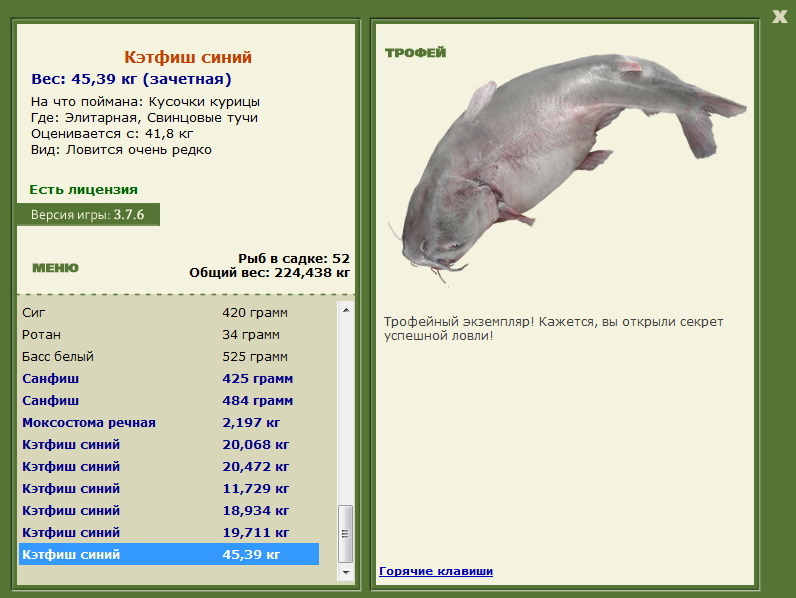
Task: Select the Басс белый 525 грамм row
Action: (169, 356)
